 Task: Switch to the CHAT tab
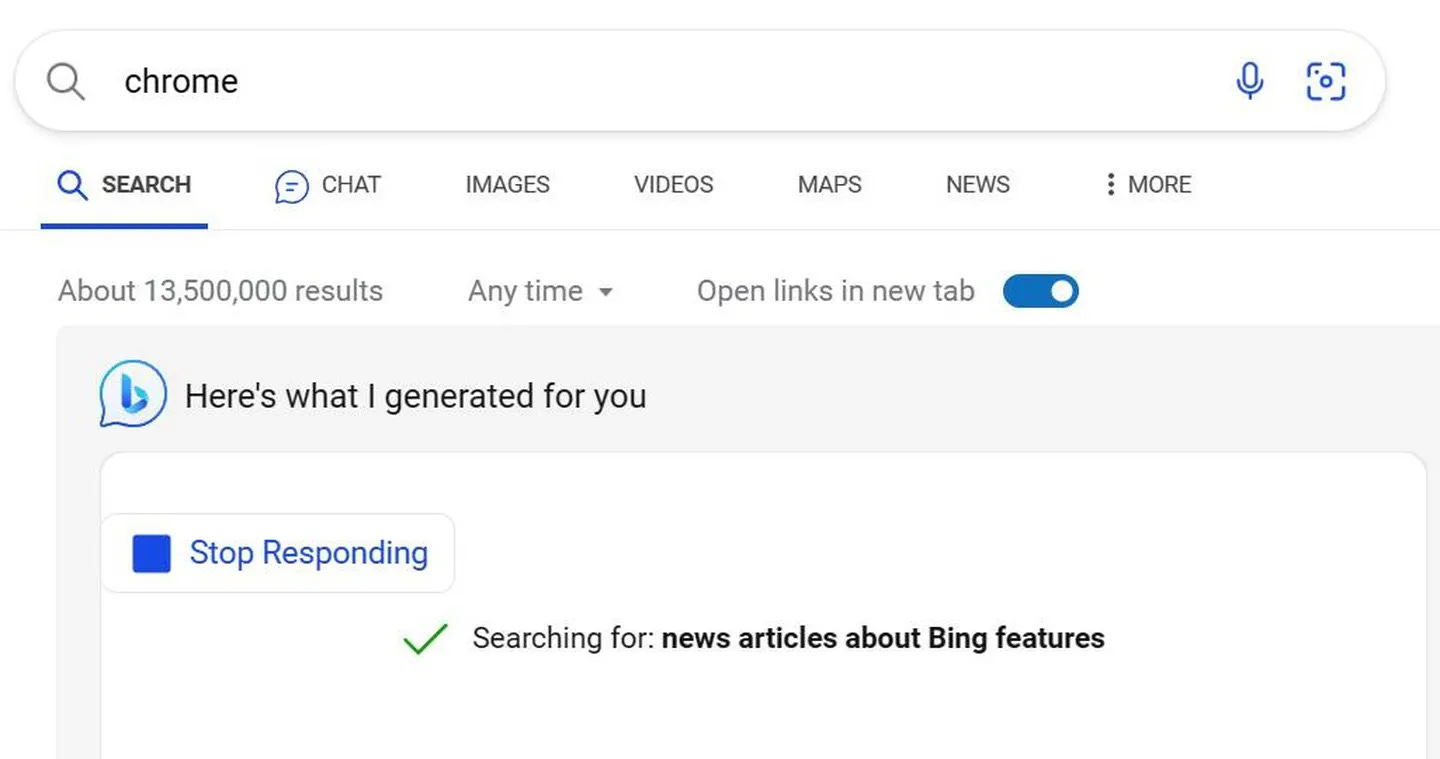coord(328,185)
